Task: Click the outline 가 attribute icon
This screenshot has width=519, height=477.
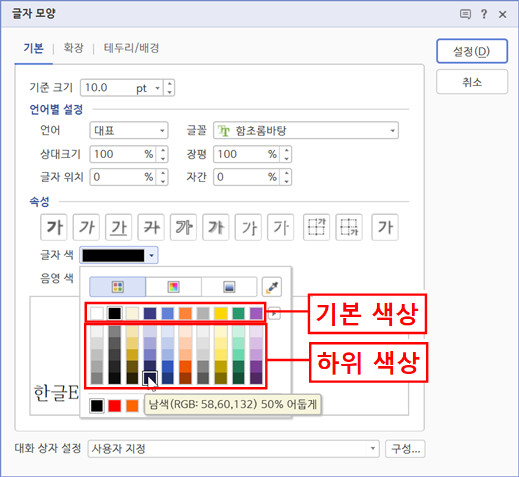Action: pos(183,227)
